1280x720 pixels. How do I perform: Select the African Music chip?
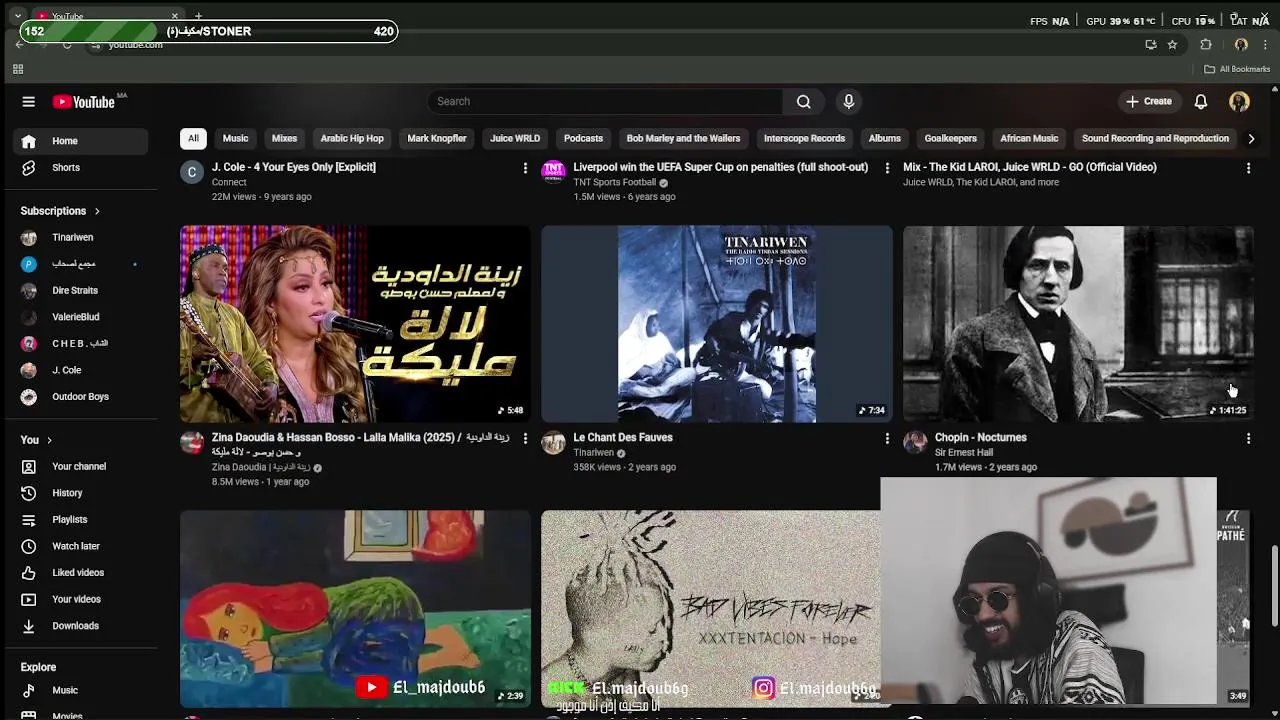tap(1029, 138)
